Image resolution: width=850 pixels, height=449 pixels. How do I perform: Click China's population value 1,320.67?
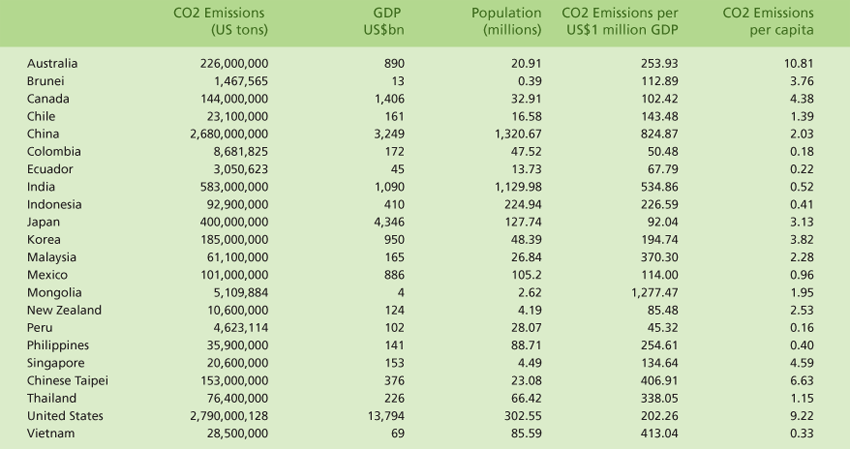518,134
